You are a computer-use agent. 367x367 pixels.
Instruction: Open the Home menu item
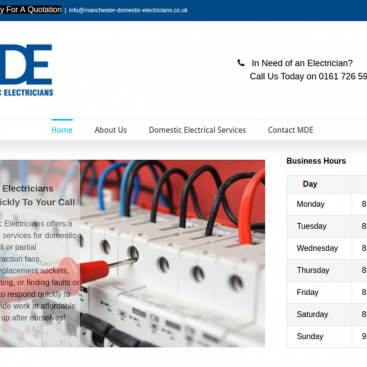click(x=62, y=130)
